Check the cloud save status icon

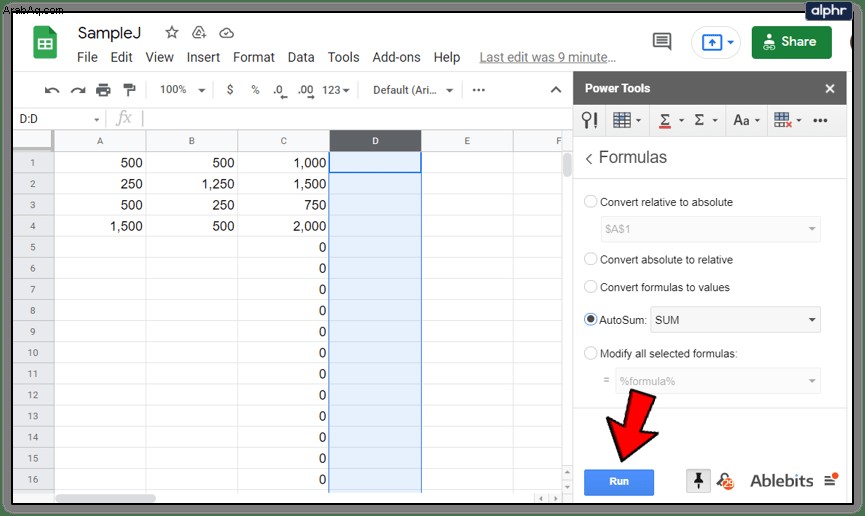coord(226,33)
